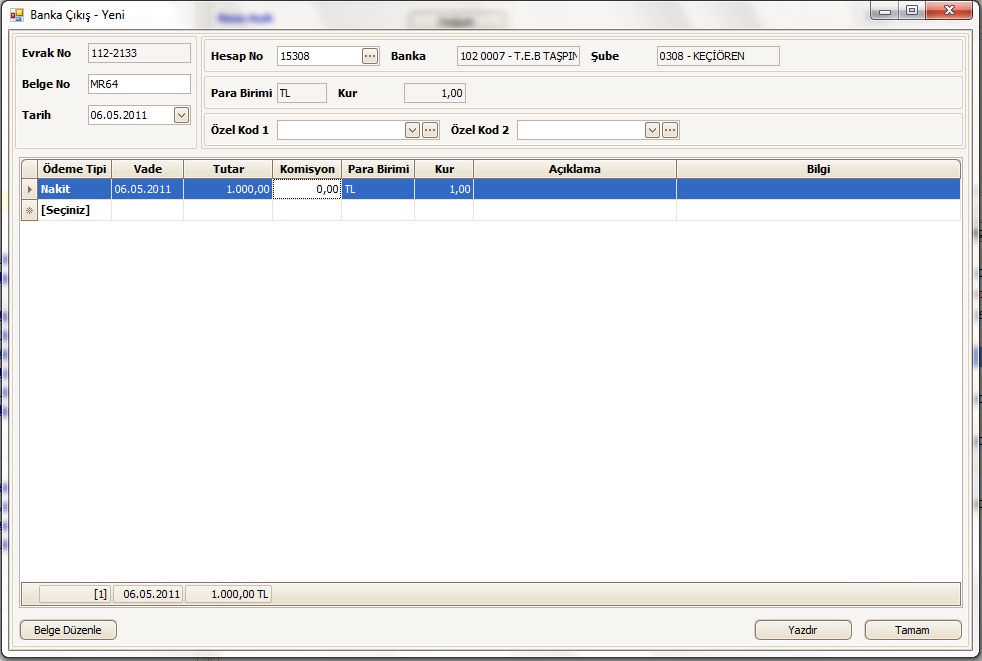Click the Ödeme Tipi column header
The image size is (982, 661).
pos(75,169)
